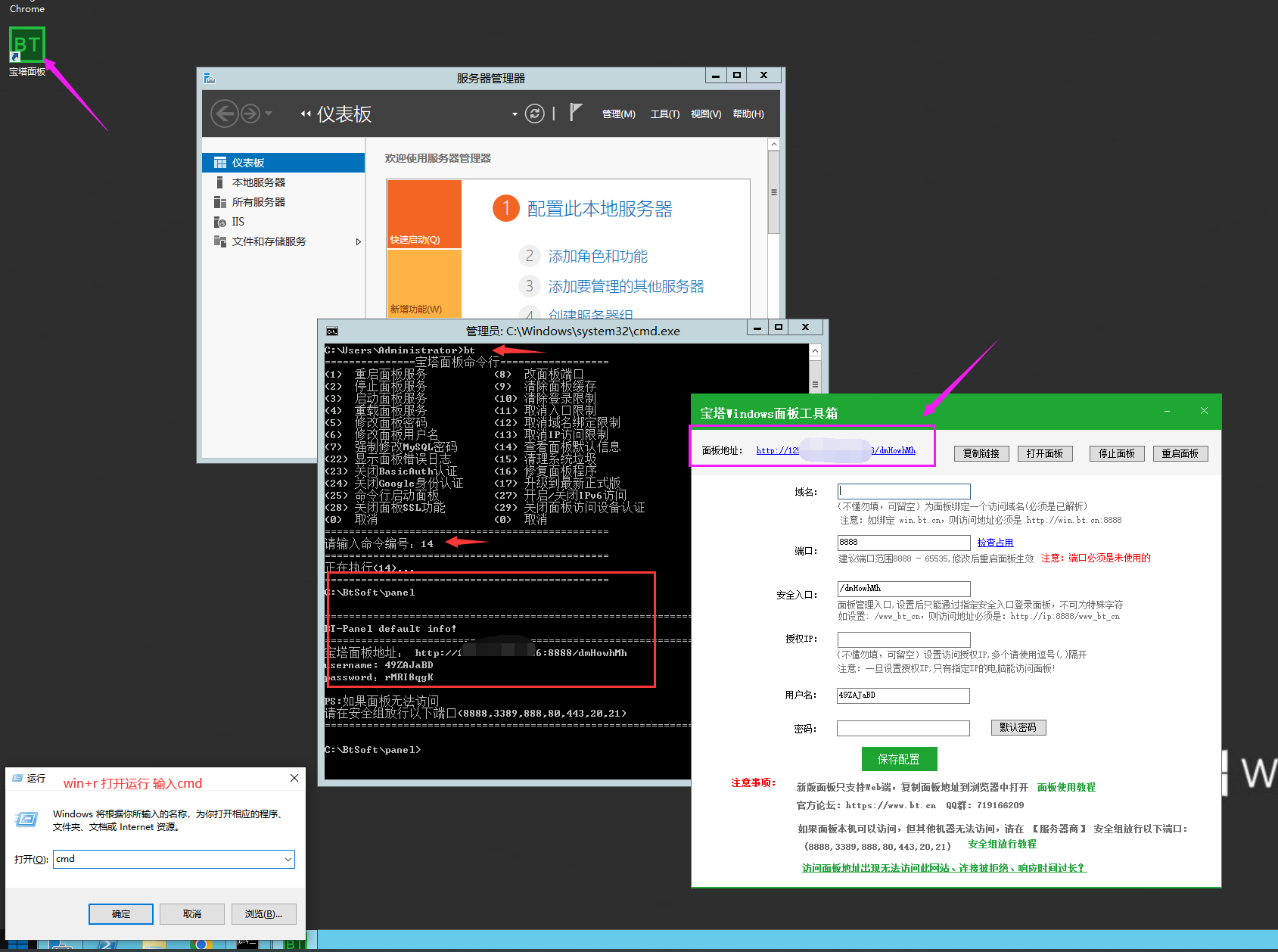1278x952 pixels.
Task: Click green 保存配置 button
Action: 899,759
